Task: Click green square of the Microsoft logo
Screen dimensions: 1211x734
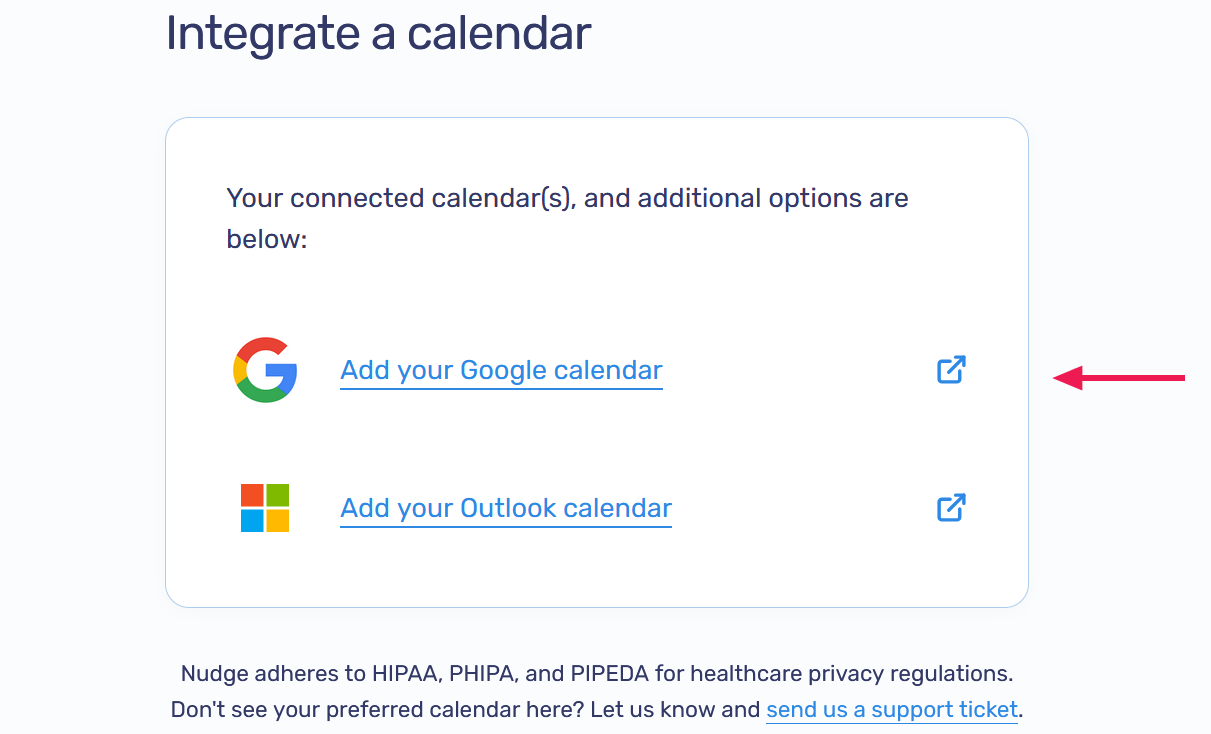Action: 278,495
